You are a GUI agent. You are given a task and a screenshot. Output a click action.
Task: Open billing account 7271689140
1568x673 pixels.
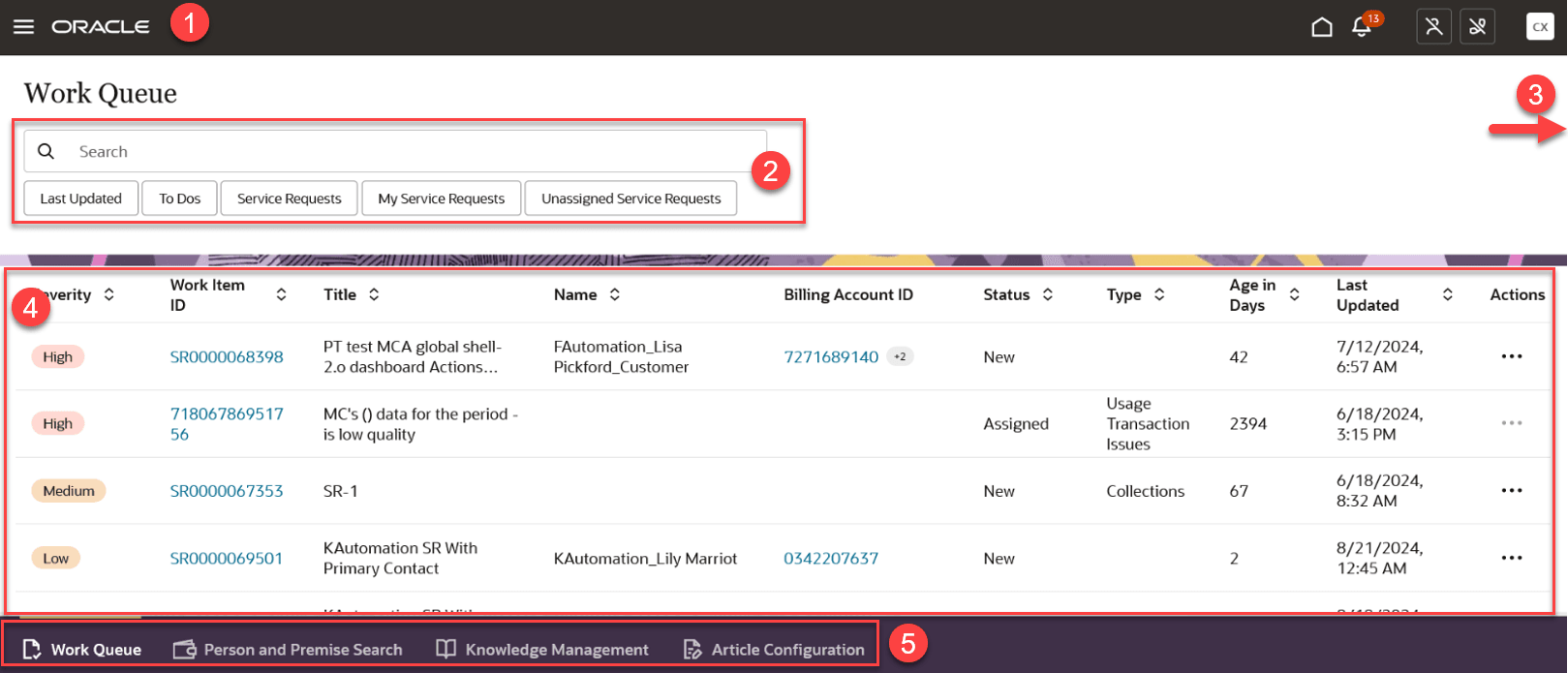pos(831,356)
